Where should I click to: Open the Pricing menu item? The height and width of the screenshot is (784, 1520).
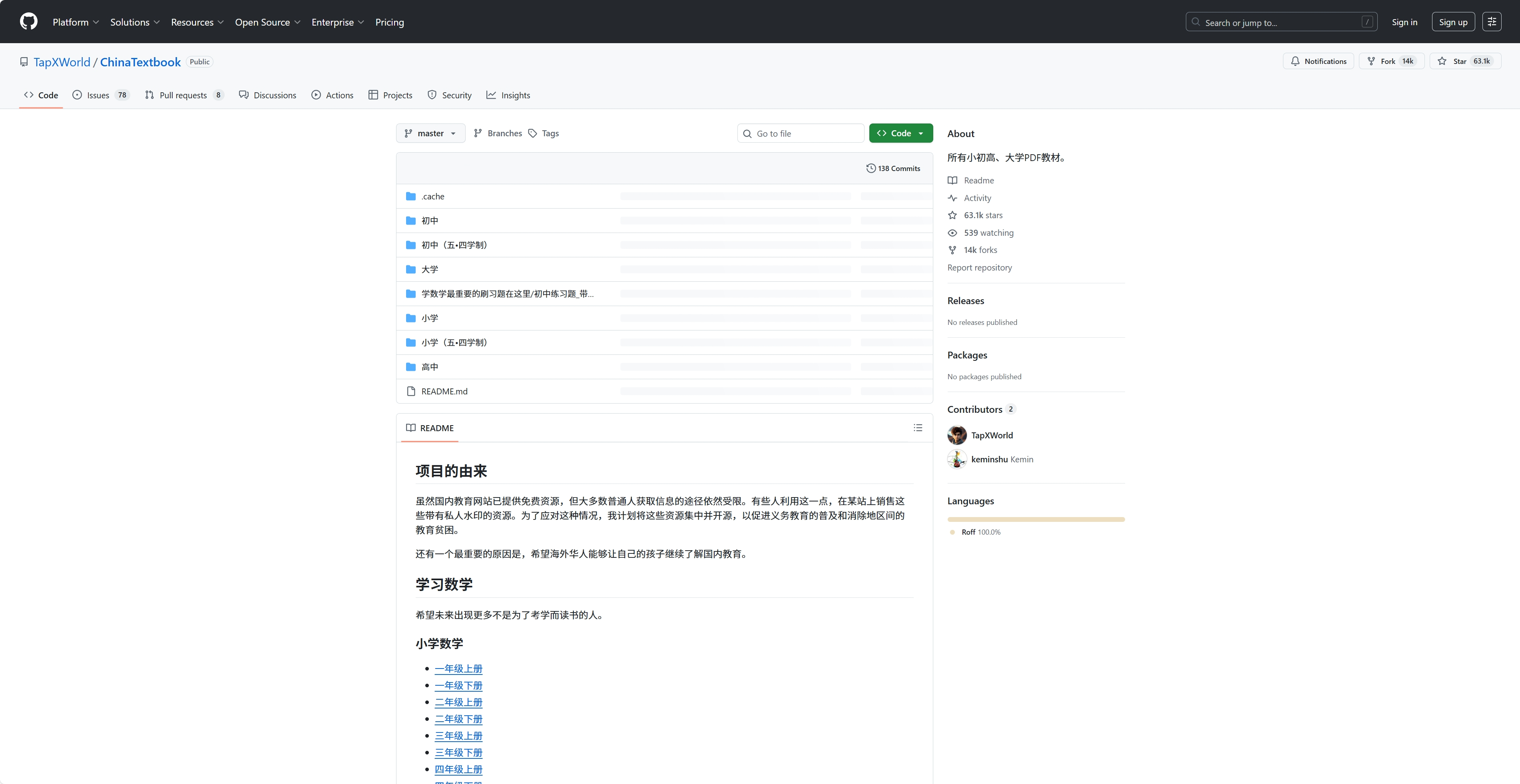coord(389,22)
